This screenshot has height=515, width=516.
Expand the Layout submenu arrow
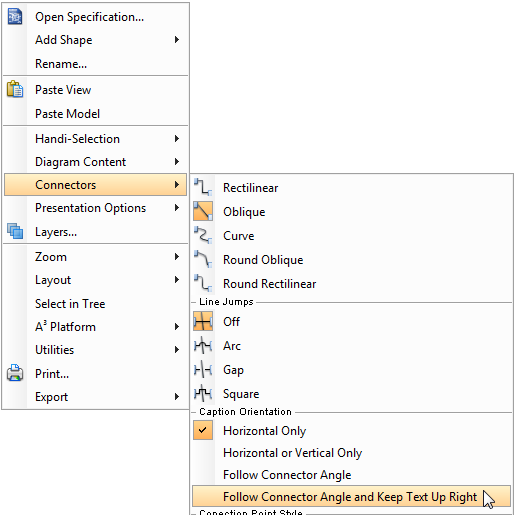[x=177, y=279]
